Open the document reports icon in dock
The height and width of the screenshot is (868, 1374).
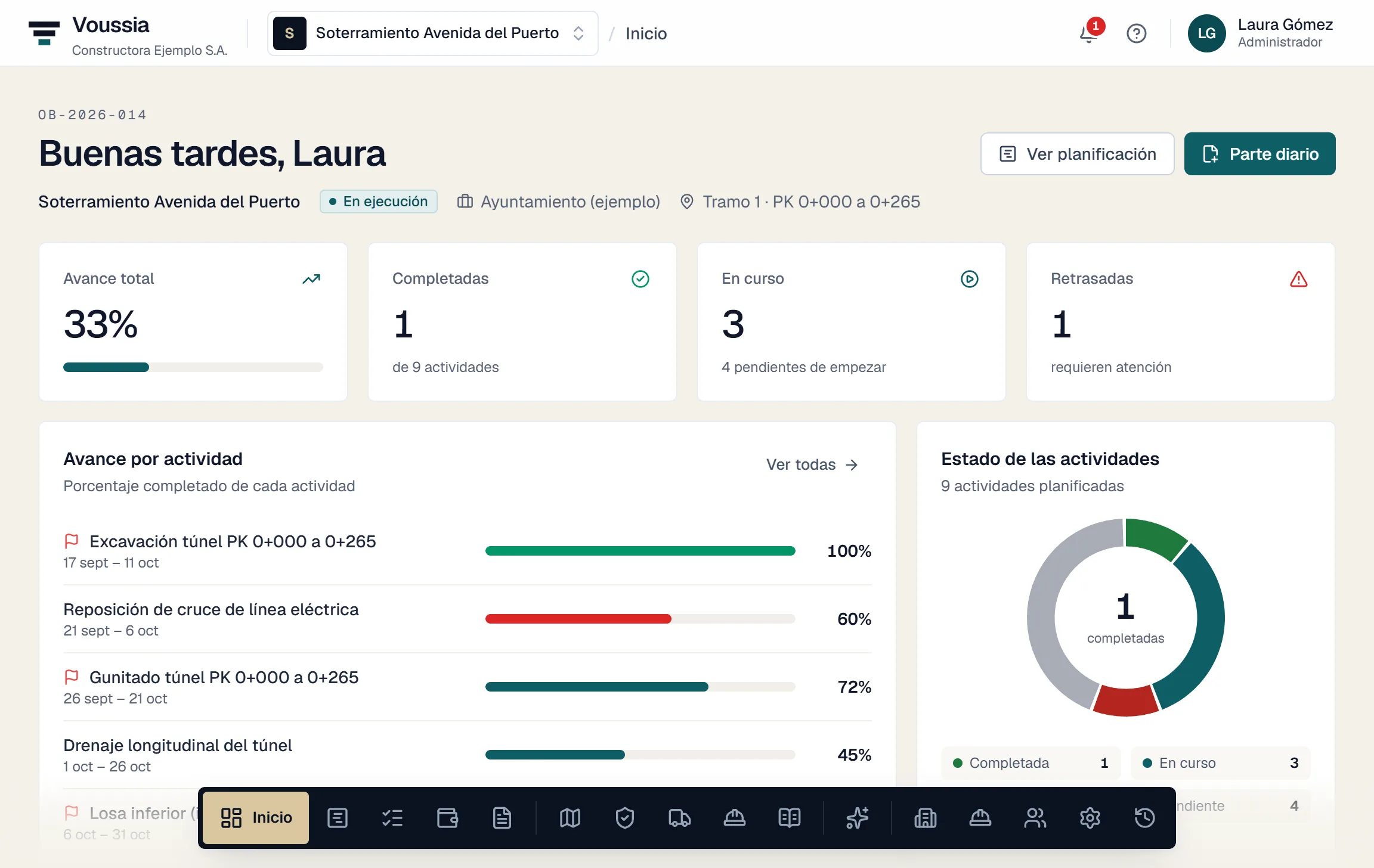(x=502, y=818)
